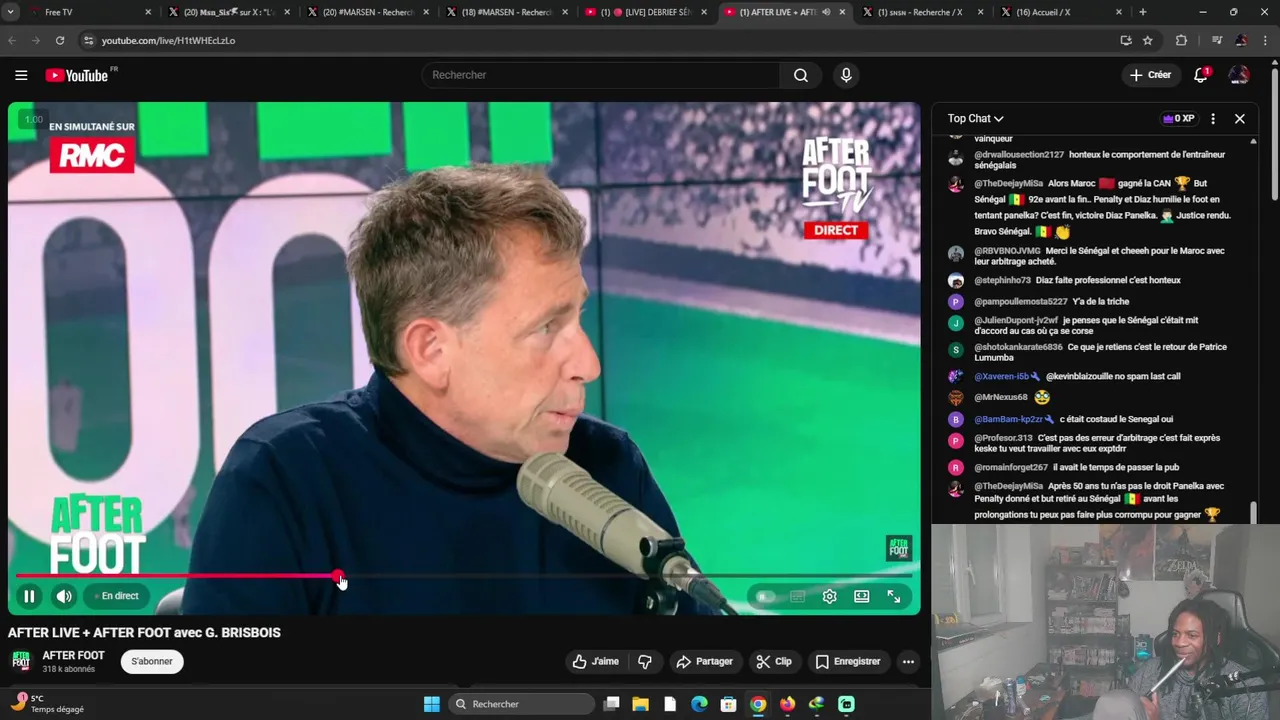Open the AFTER FOOT channel name link

point(73,655)
